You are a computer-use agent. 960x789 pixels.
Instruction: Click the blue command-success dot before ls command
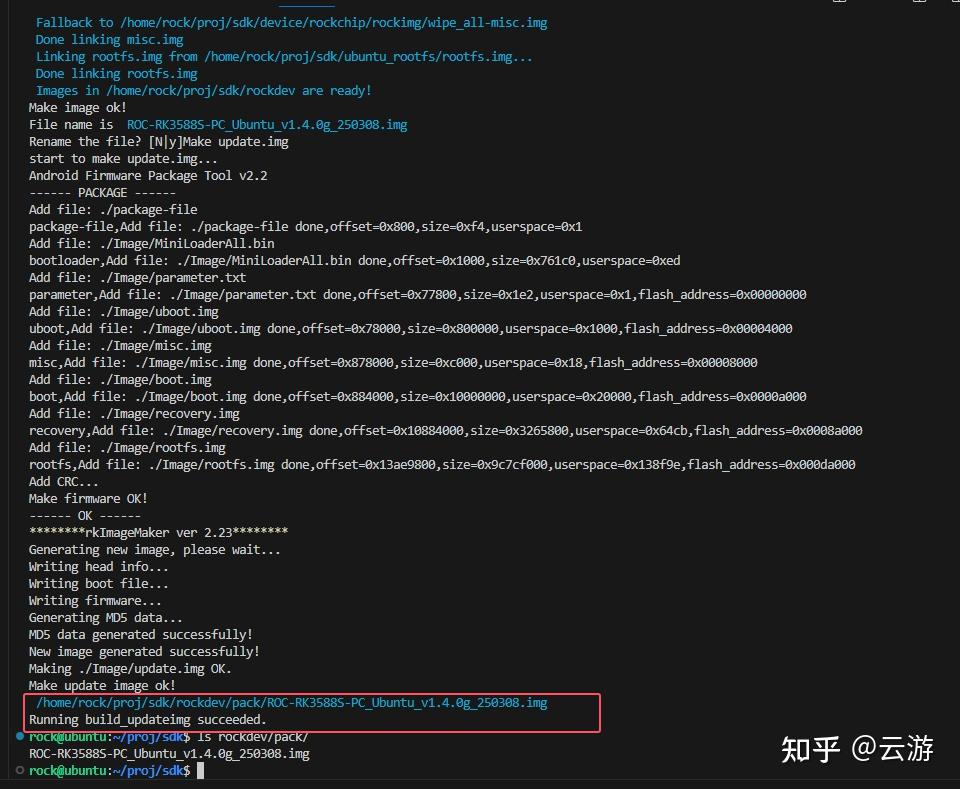(20, 736)
